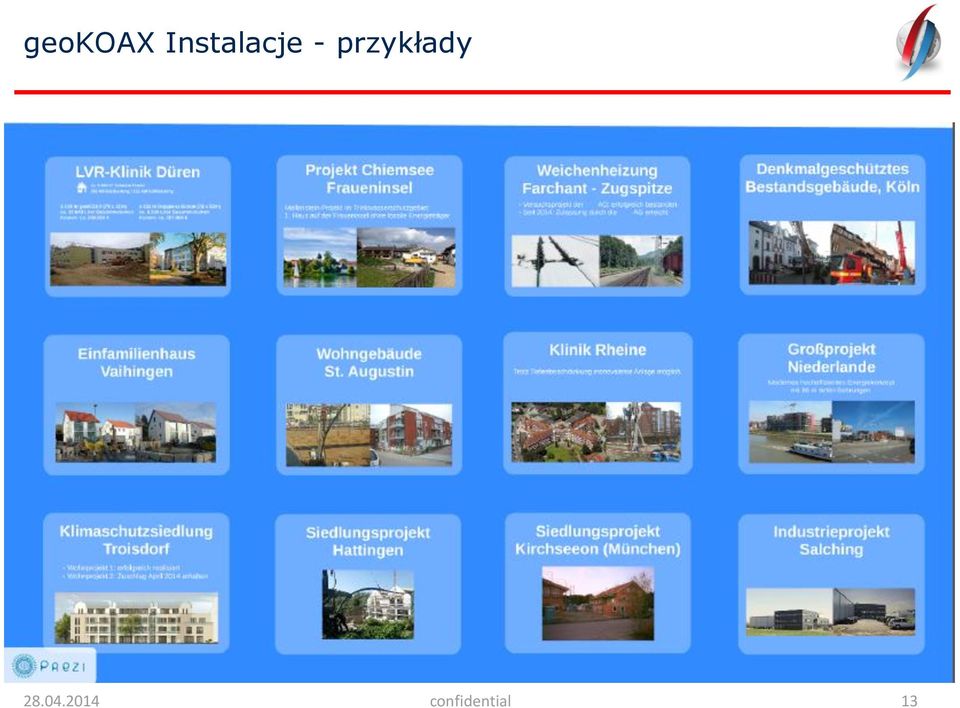Open the Industrieprojekt Salching card
Image resolution: width=960 pixels, height=708 pixels.
[831, 584]
